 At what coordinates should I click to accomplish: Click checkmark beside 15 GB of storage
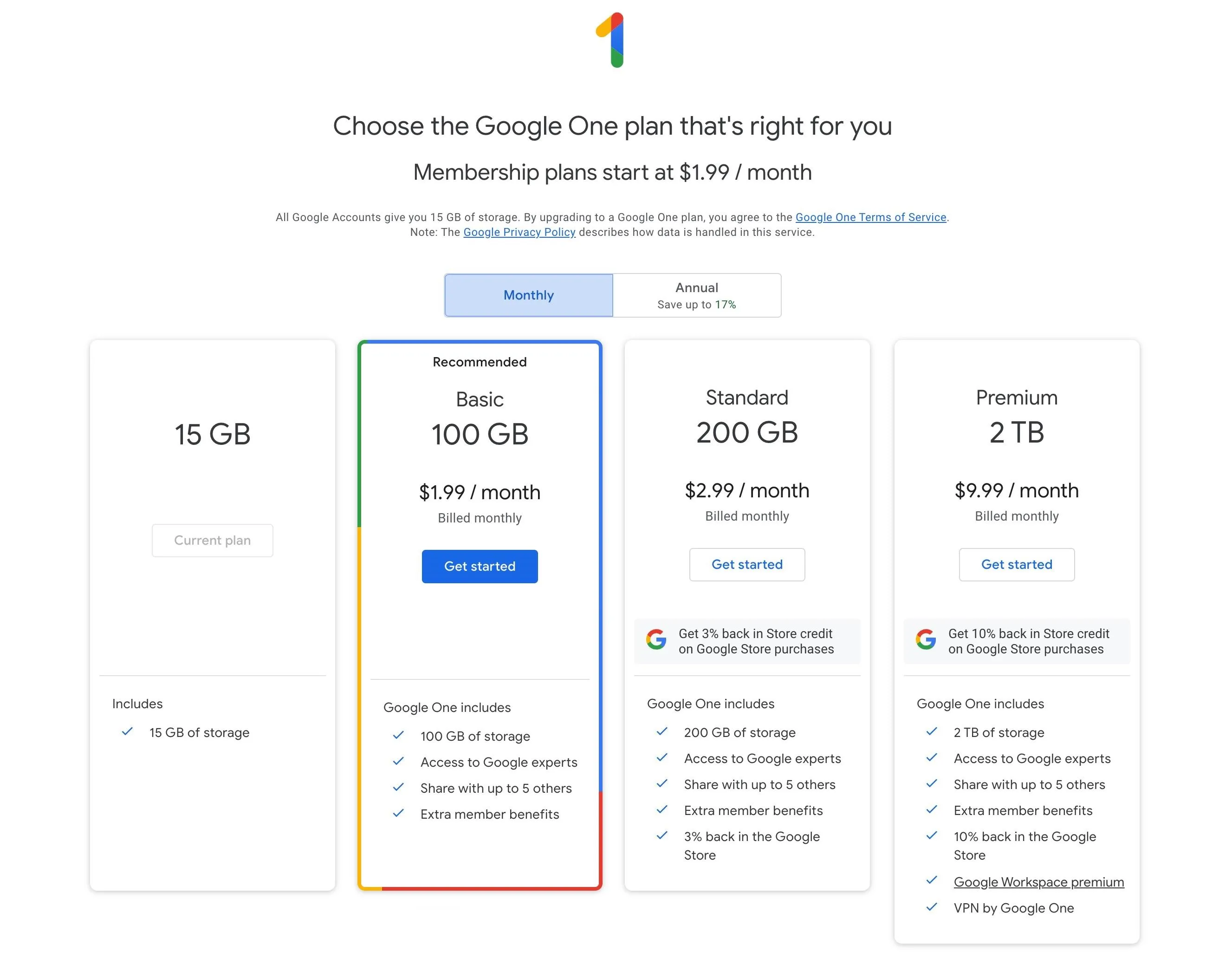128,731
